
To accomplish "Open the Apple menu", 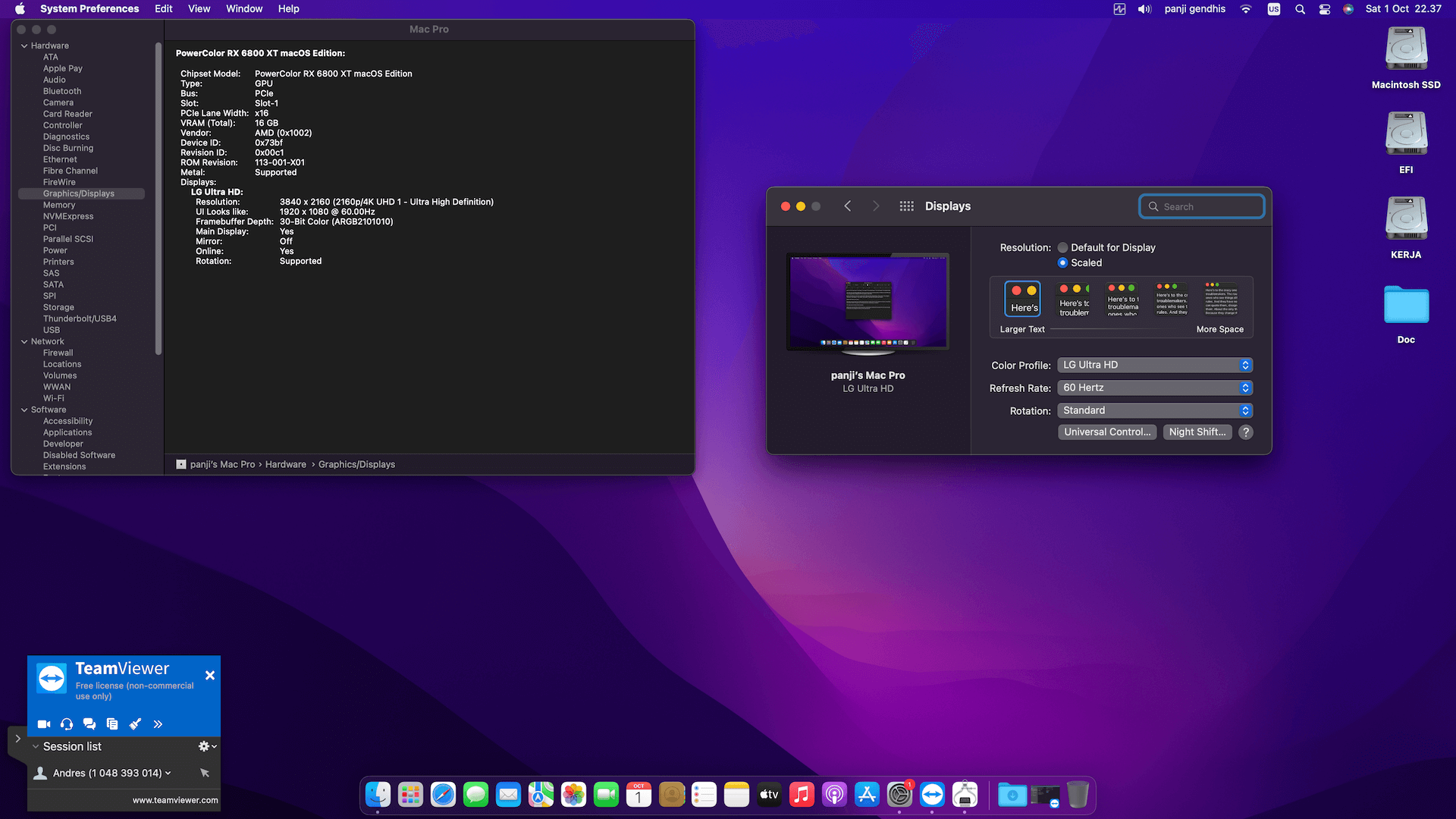I will click(20, 8).
